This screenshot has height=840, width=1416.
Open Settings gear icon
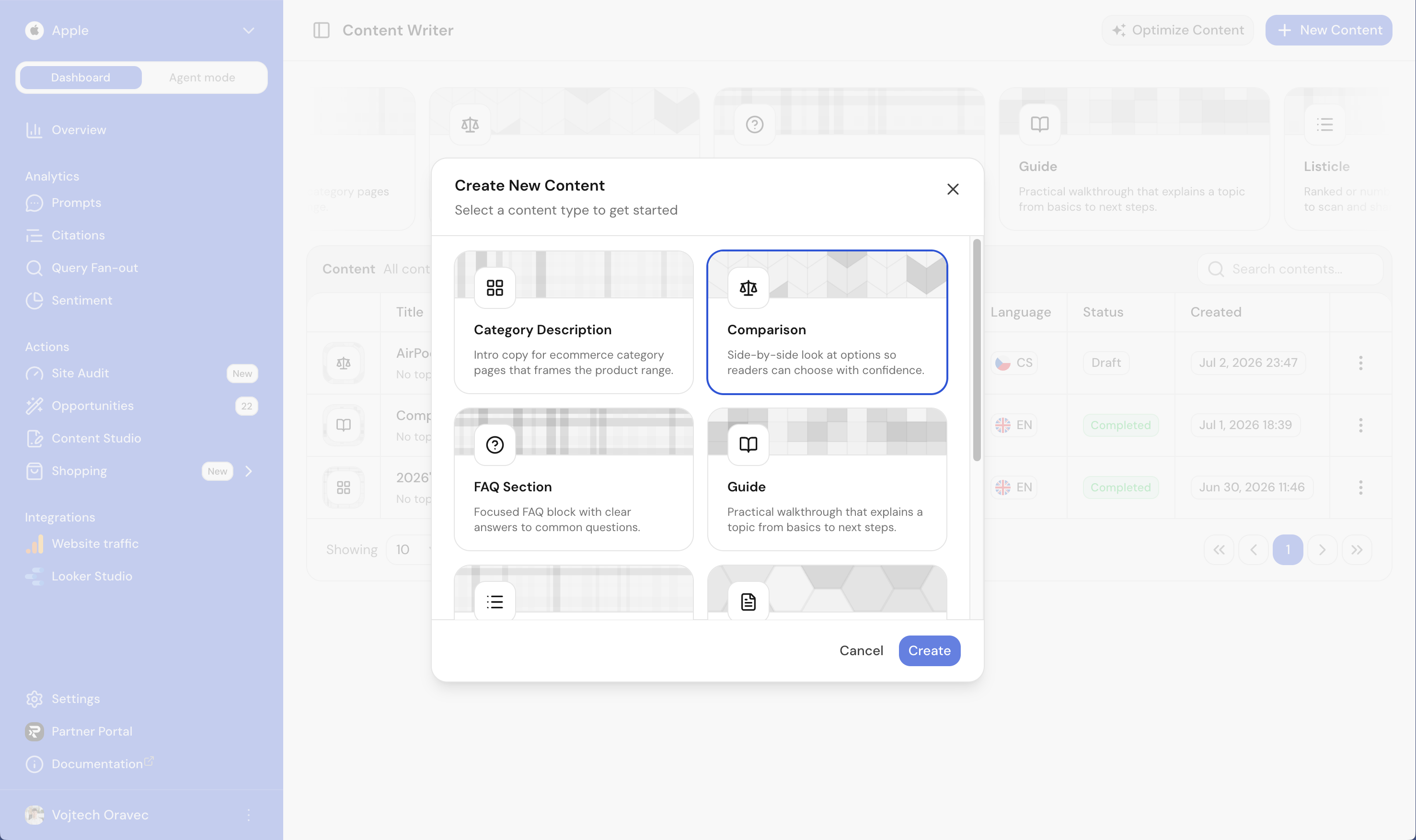[34, 699]
